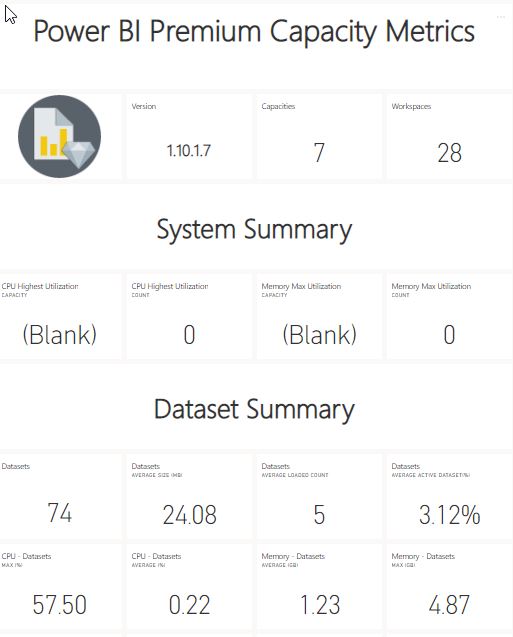Click the Workspaces tile label

[411, 106]
